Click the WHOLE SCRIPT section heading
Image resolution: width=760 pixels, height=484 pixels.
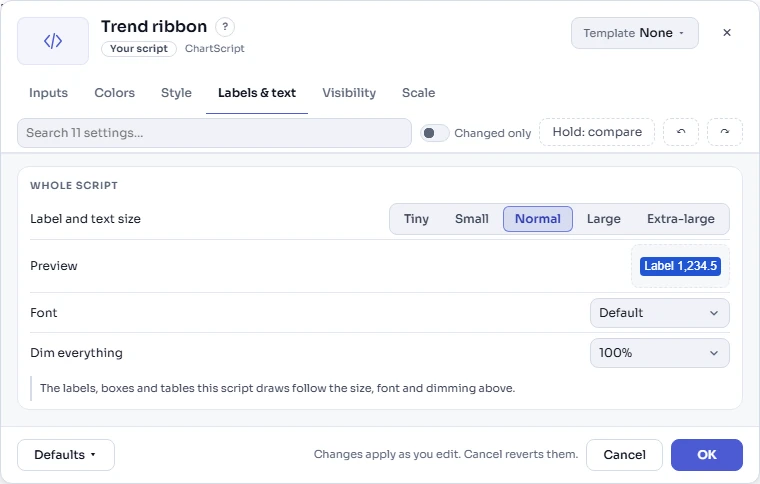pyautogui.click(x=74, y=186)
